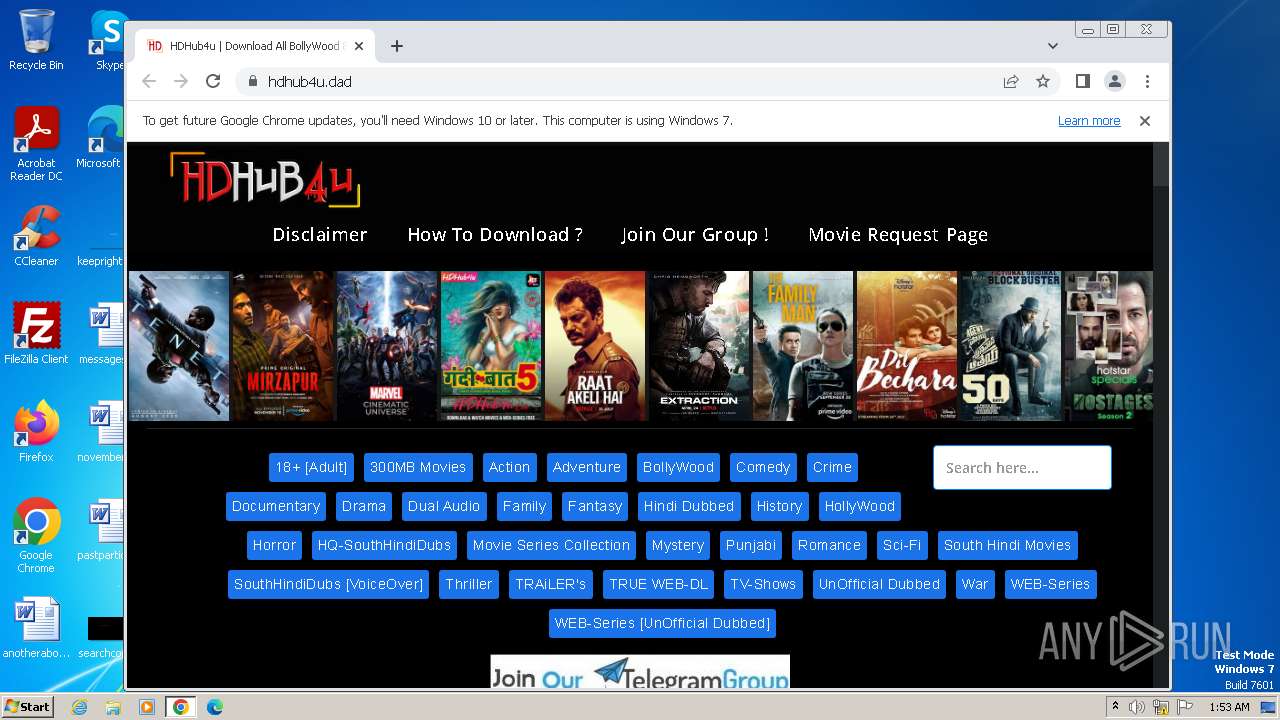Select the Comedy category

point(763,467)
